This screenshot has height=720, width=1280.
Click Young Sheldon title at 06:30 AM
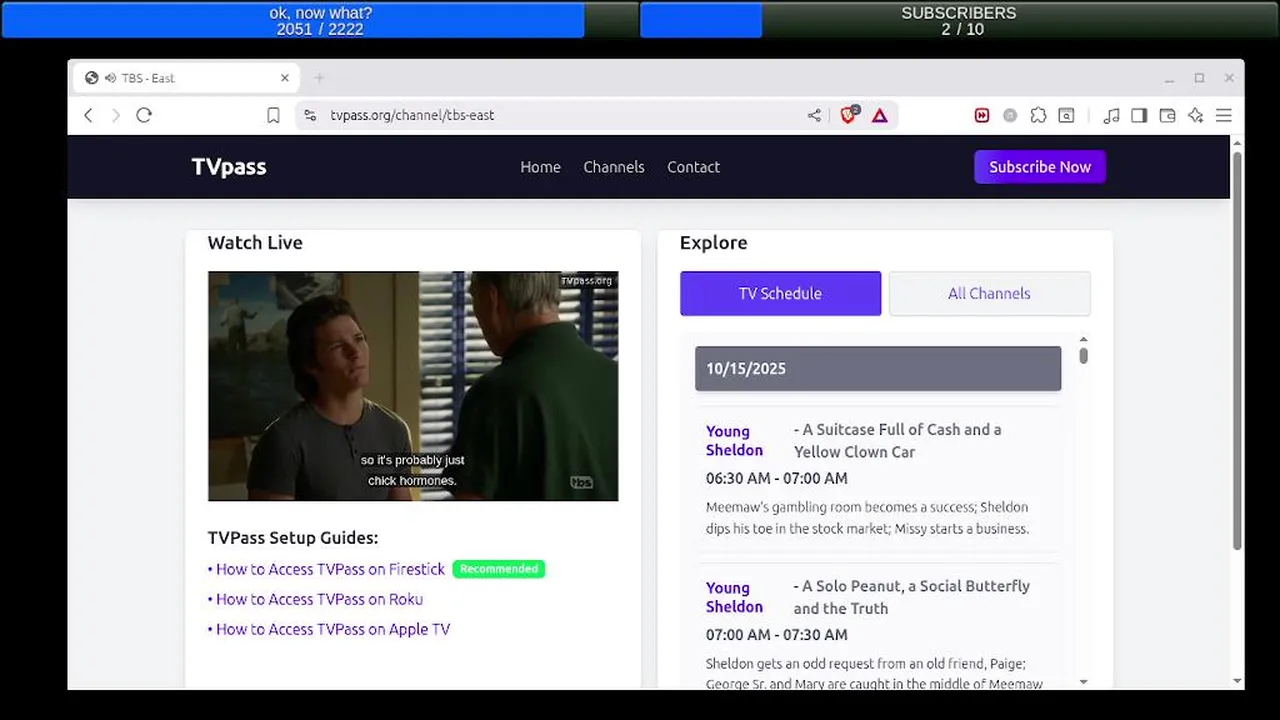734,441
